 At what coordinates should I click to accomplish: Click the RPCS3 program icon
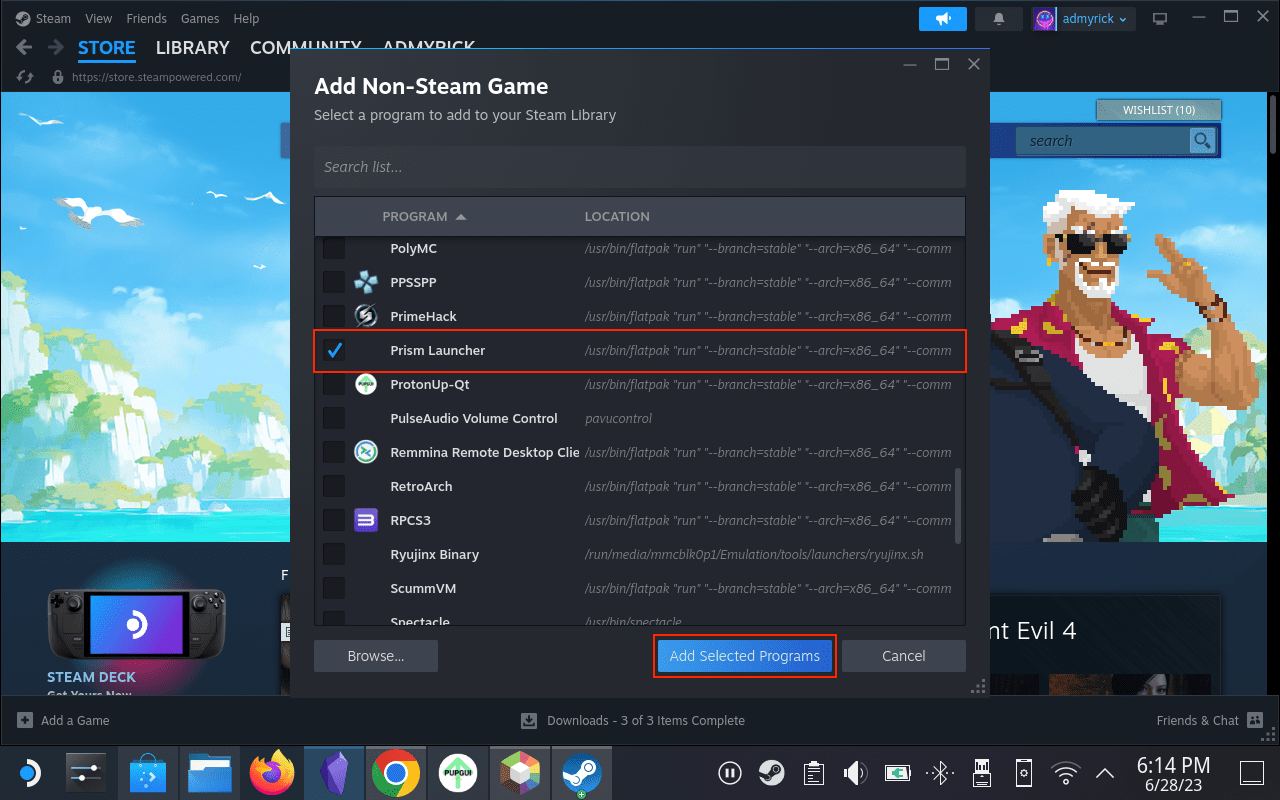(x=365, y=520)
